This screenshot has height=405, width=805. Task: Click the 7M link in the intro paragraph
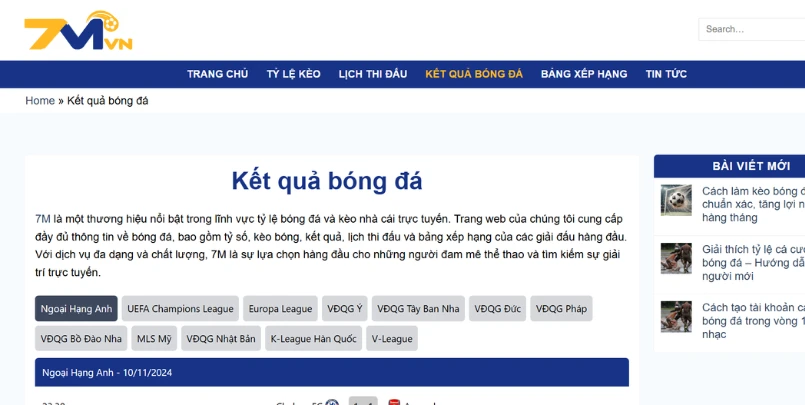click(x=43, y=218)
